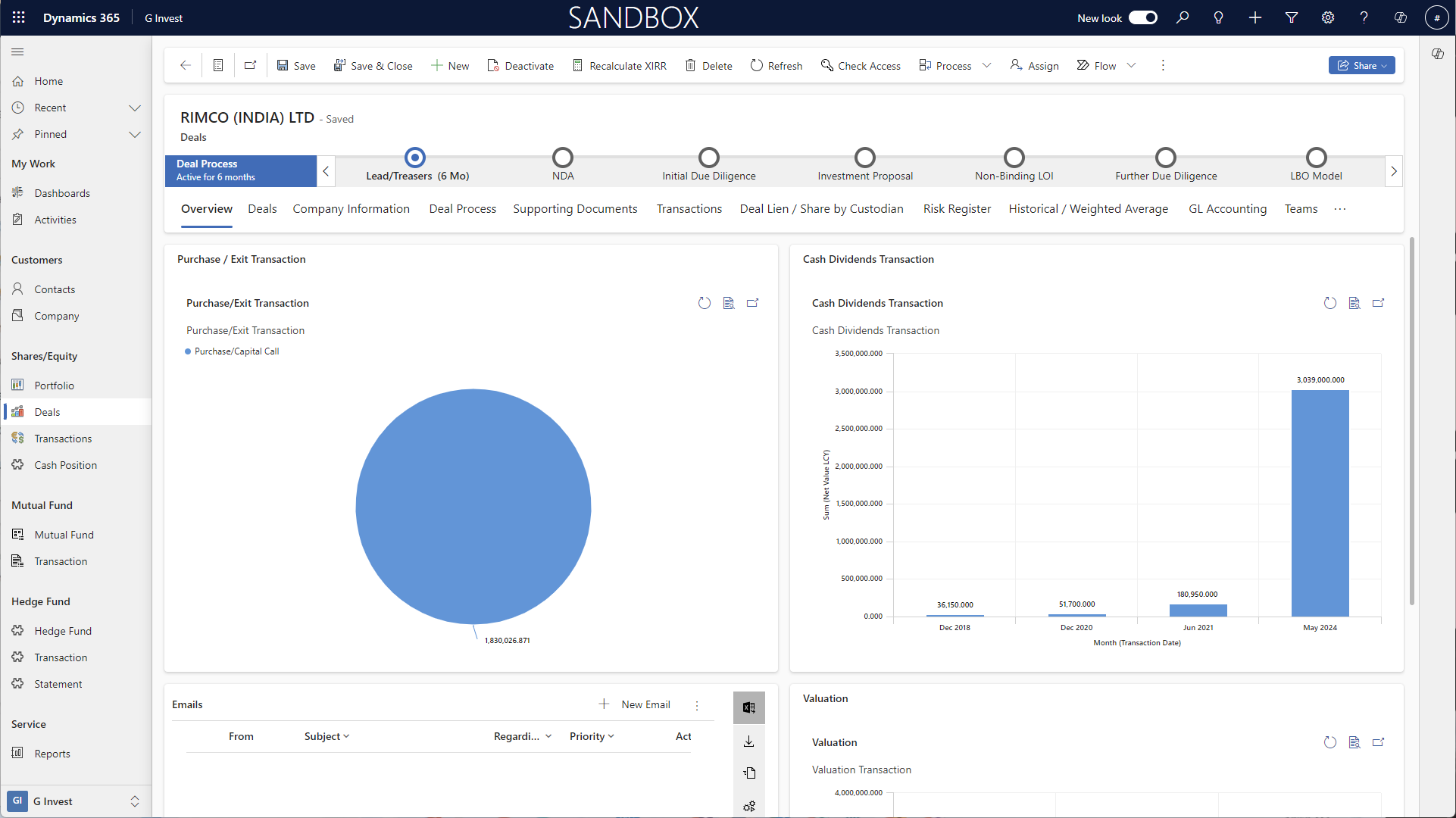Open the Excel export icon in Emails
The width and height of the screenshot is (1456, 818).
[x=748, y=707]
